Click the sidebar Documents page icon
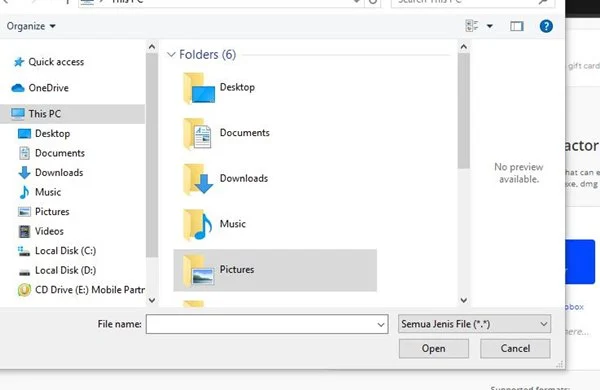 click(24, 153)
